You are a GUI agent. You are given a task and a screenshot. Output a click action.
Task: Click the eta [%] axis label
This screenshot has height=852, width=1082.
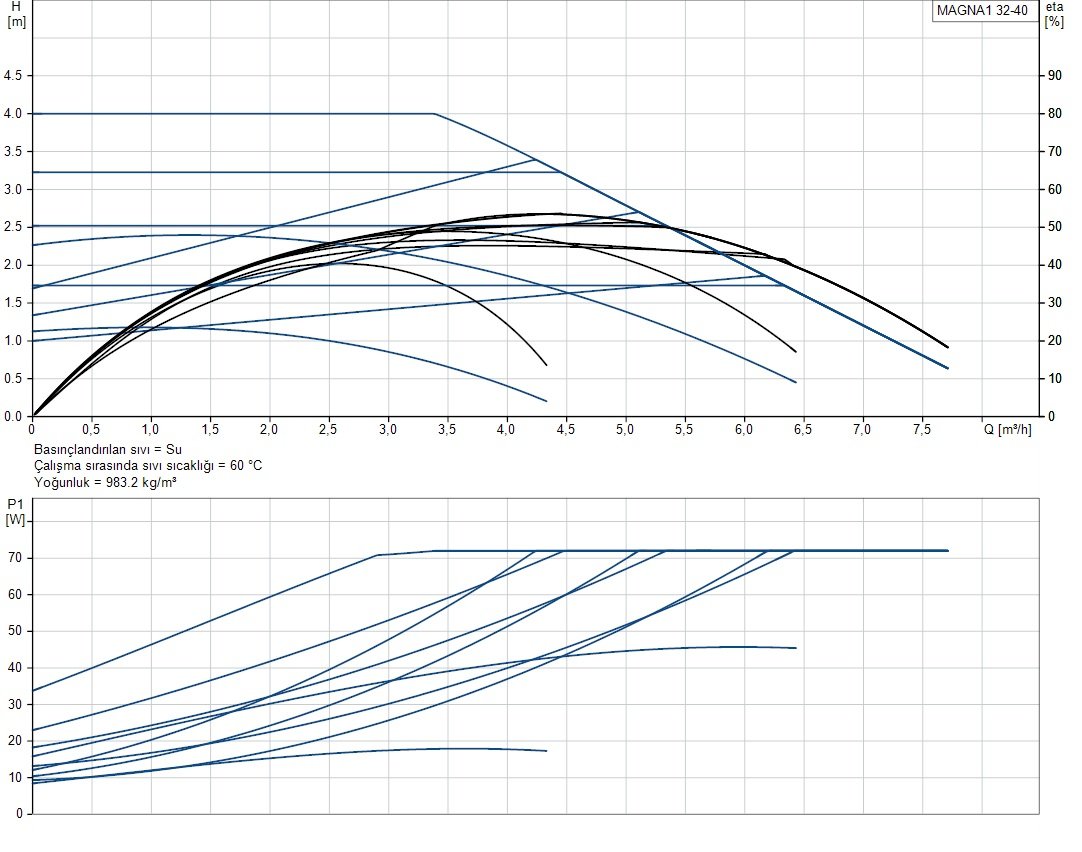pyautogui.click(x=1054, y=14)
